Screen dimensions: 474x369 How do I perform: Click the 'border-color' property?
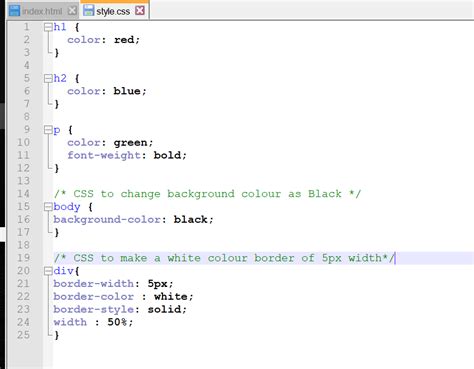(x=93, y=296)
